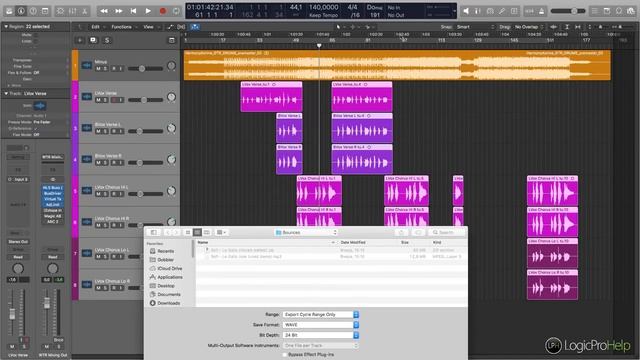This screenshot has width=640, height=360.
Task: Toggle the metronome icon in control bar
Action: [542, 11]
